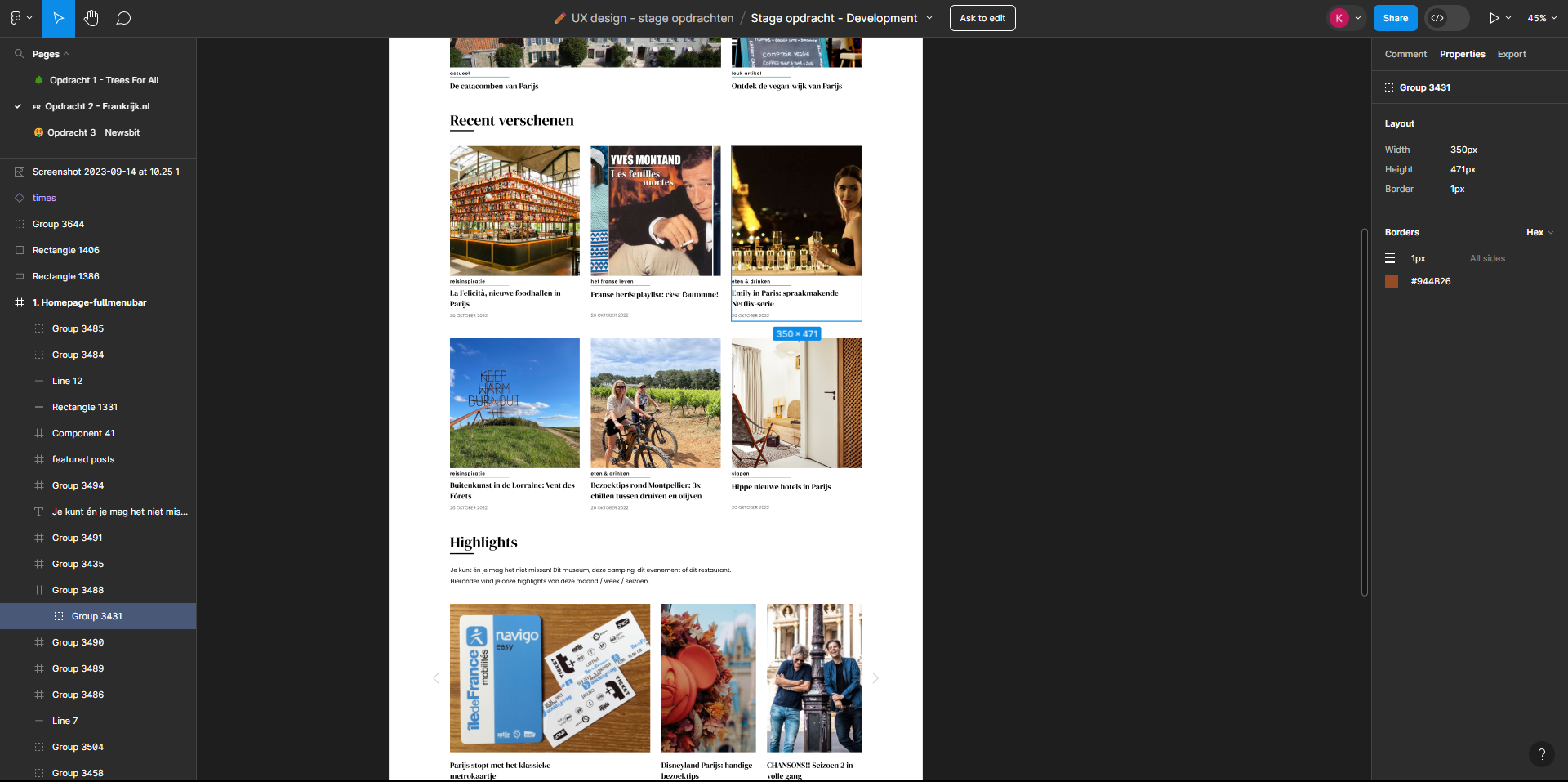This screenshot has height=782, width=1568.
Task: Select the Rectangle 1331 layer
Action: tap(98, 407)
